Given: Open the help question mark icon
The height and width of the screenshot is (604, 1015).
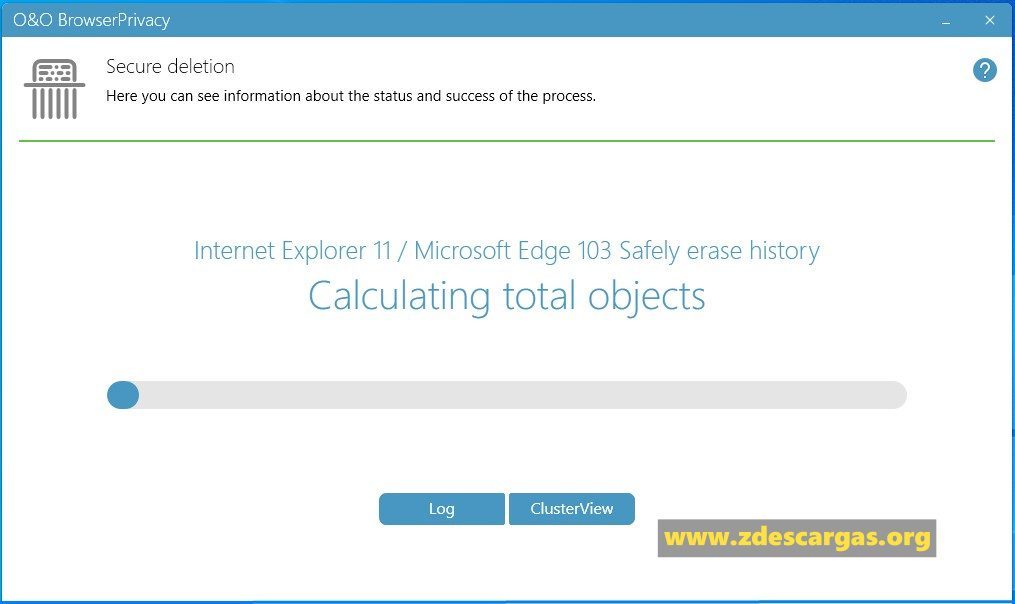Looking at the screenshot, I should pyautogui.click(x=985, y=70).
